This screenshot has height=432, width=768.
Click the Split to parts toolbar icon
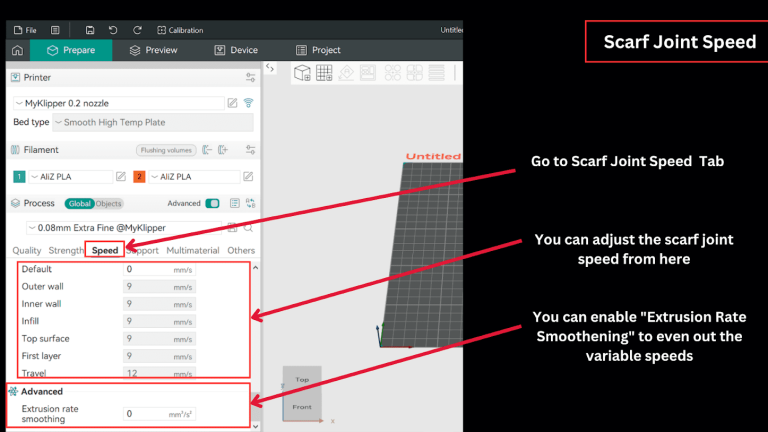414,73
